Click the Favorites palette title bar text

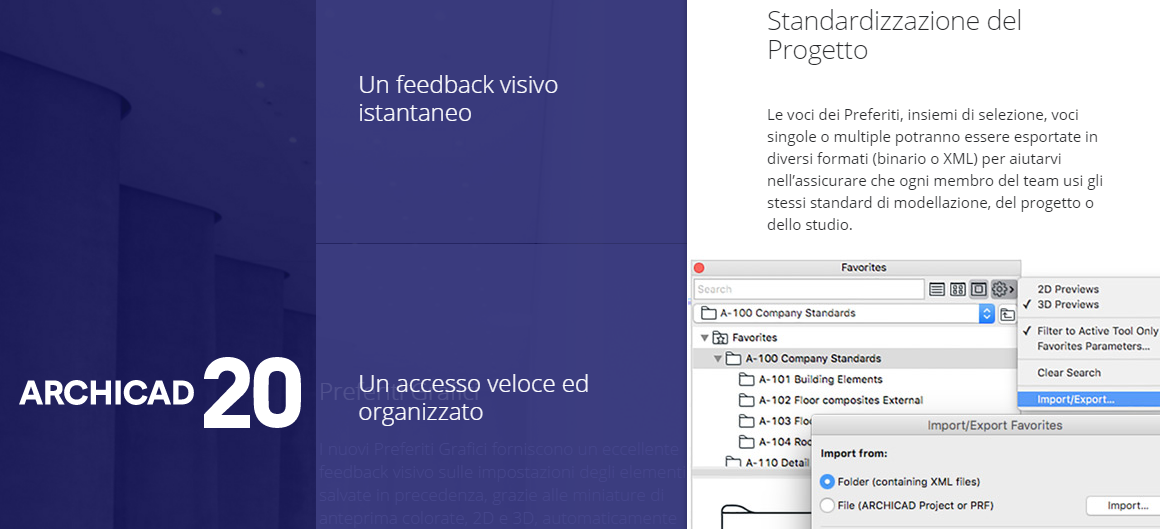[863, 268]
